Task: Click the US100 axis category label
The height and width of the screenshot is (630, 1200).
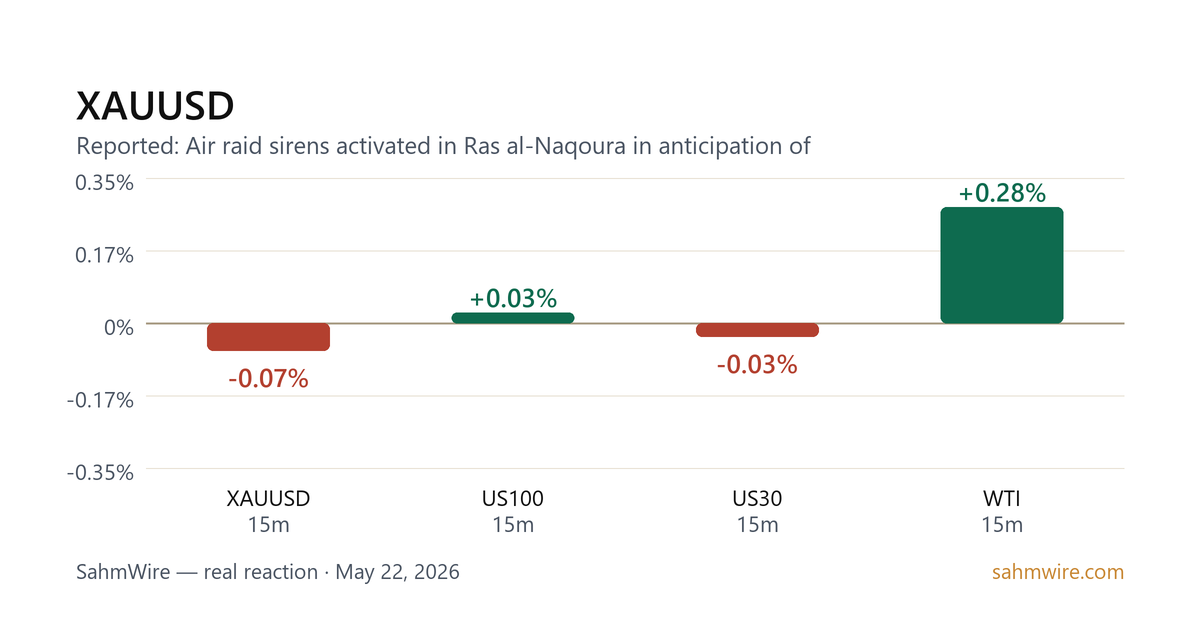Action: (x=513, y=499)
